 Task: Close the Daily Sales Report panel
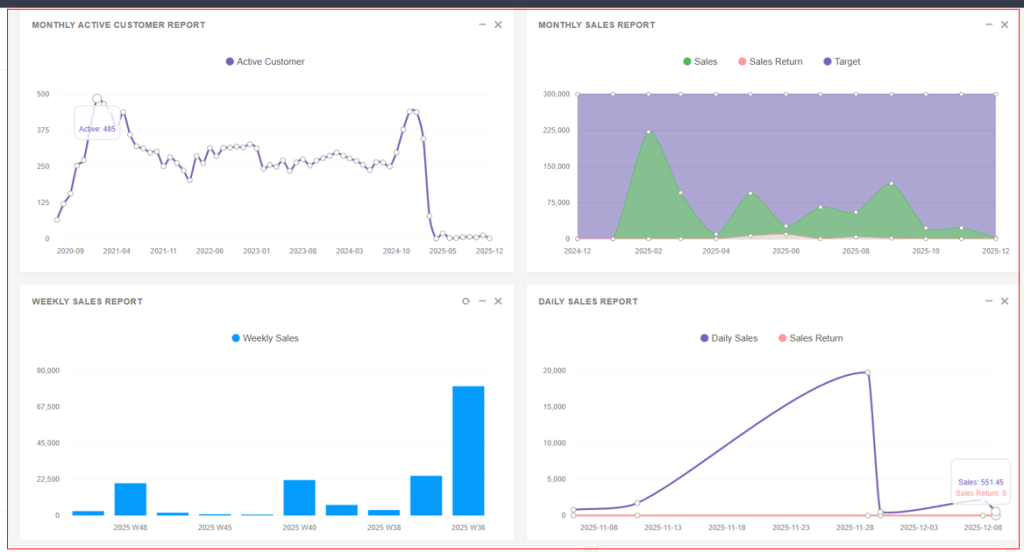pos(1005,301)
